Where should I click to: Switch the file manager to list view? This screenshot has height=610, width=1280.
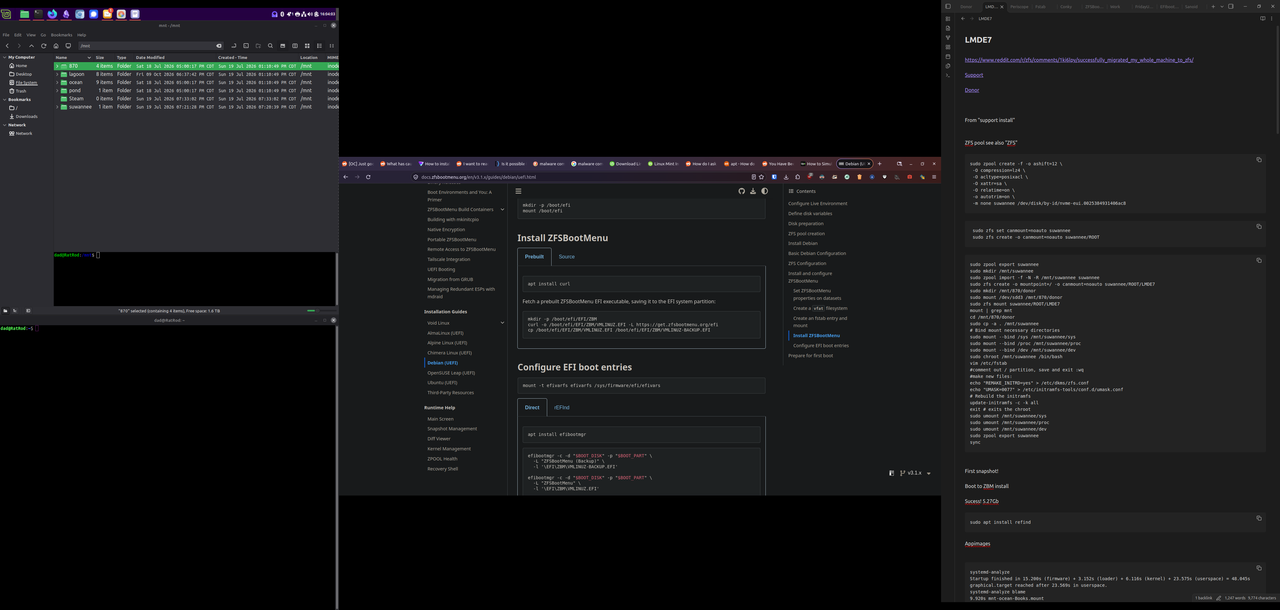[319, 46]
